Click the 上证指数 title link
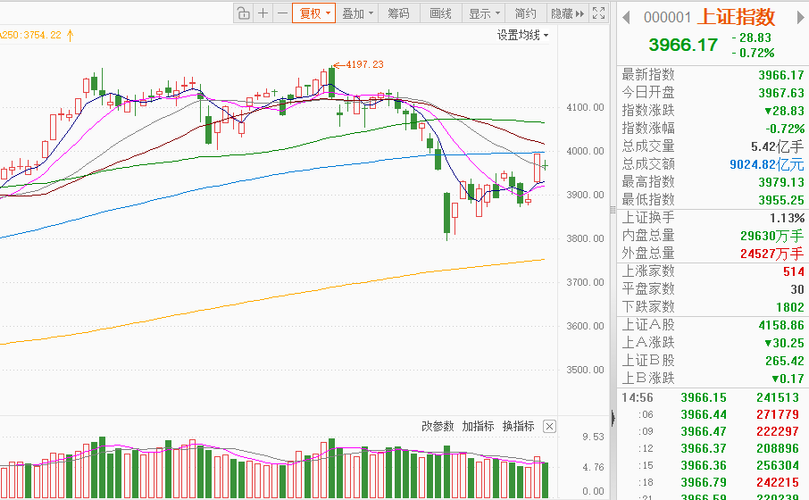The image size is (809, 500). (736, 16)
